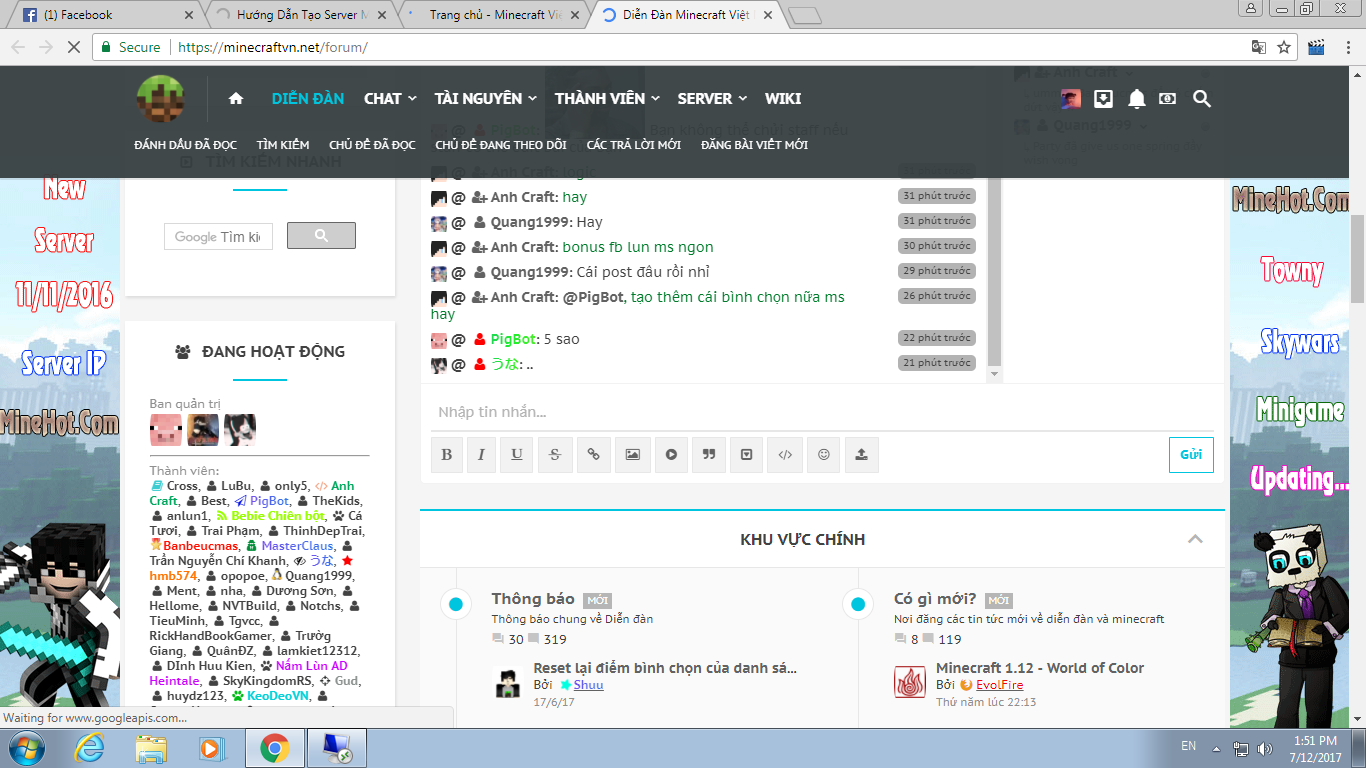The height and width of the screenshot is (768, 1366).
Task: Open the Có gì mới? forum
Action: click(935, 599)
